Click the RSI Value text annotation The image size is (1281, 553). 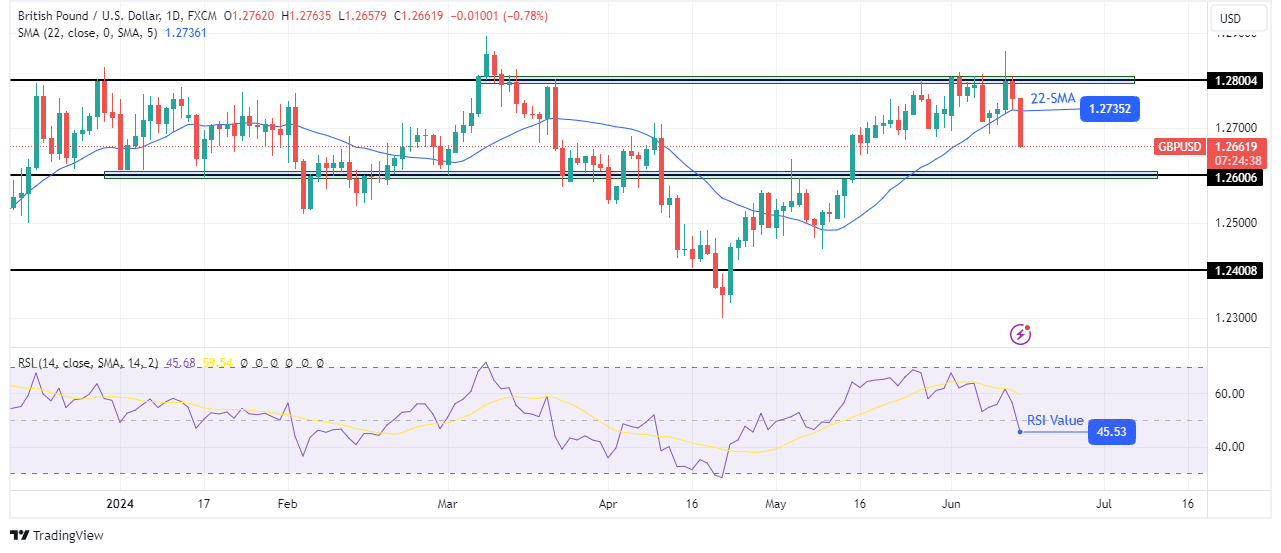click(1053, 421)
